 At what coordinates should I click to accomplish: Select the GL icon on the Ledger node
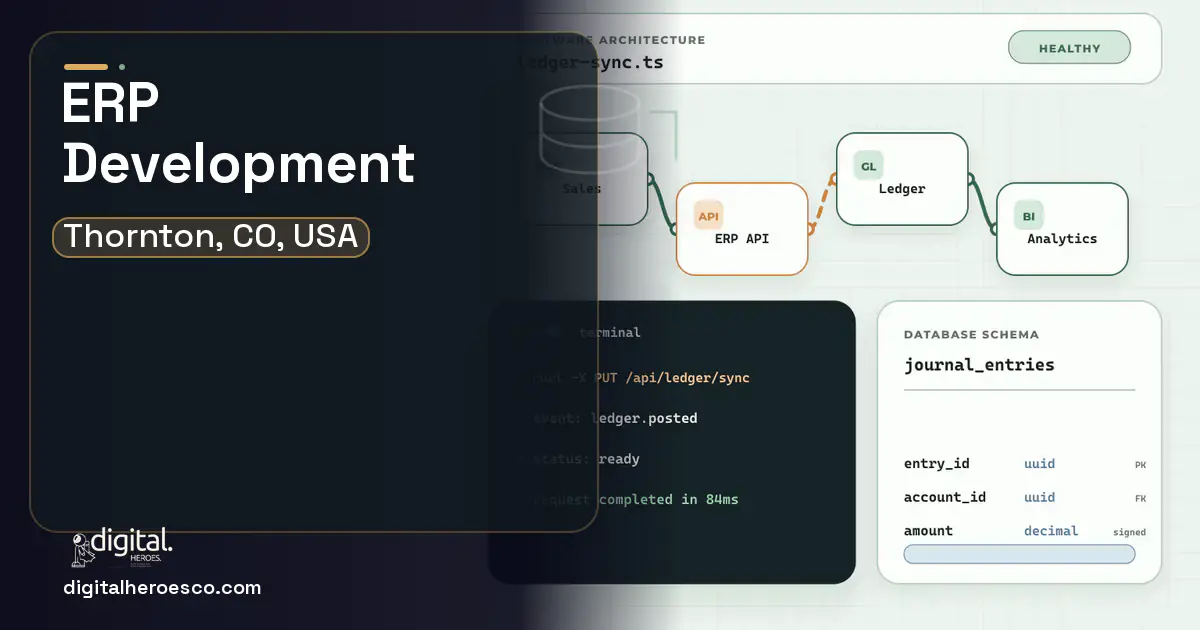coord(869,166)
